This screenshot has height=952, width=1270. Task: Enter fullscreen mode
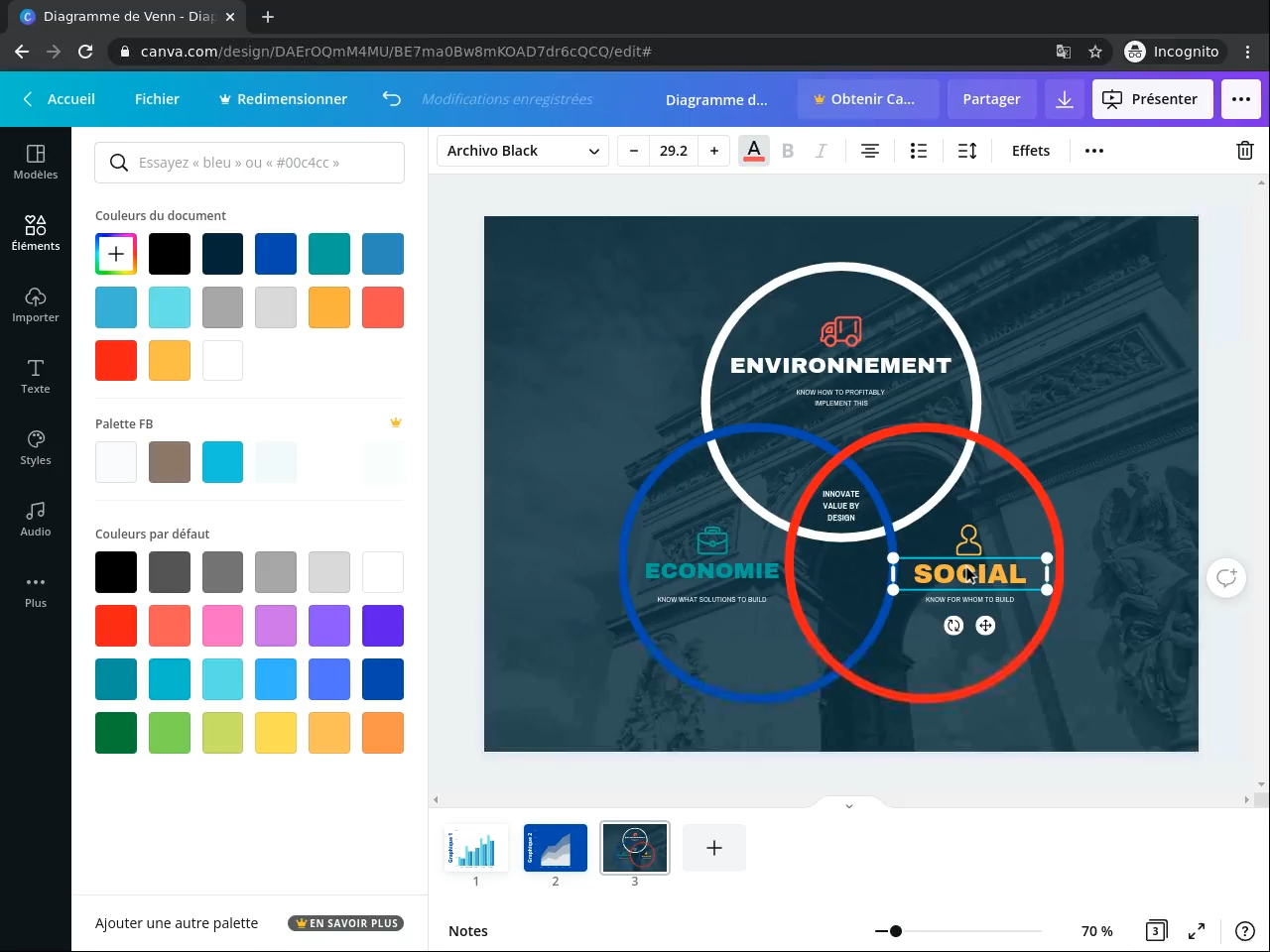point(1197,930)
